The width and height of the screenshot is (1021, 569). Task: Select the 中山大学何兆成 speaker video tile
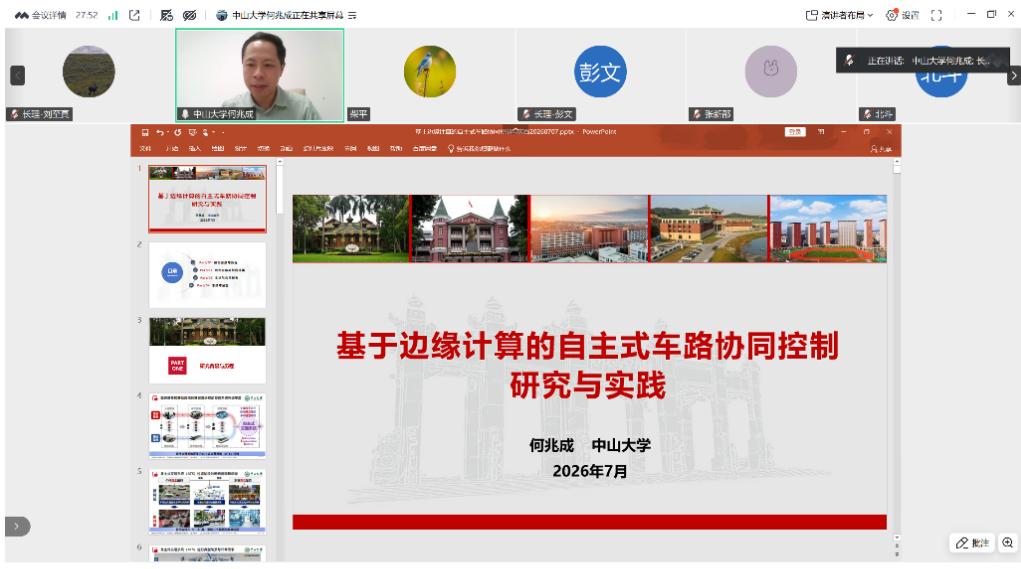point(260,75)
